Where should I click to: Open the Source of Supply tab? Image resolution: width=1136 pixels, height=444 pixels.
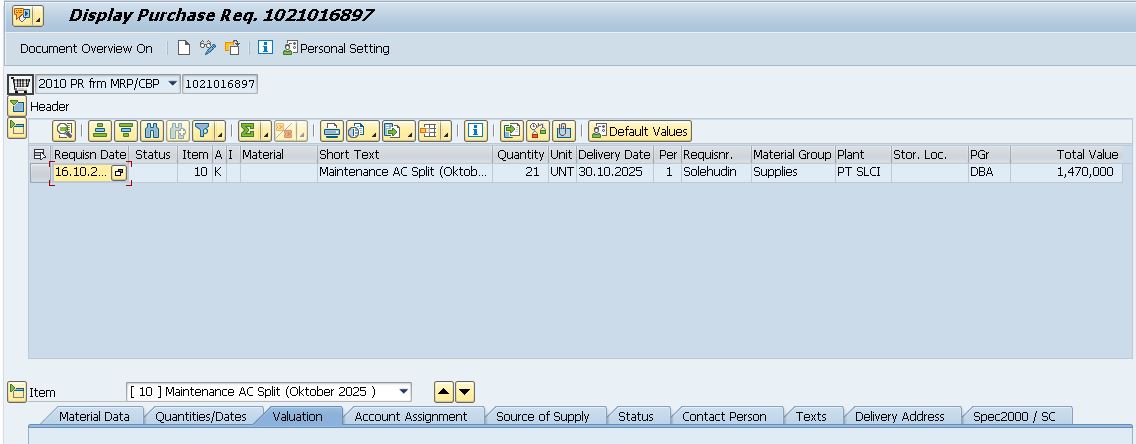pyautogui.click(x=542, y=416)
